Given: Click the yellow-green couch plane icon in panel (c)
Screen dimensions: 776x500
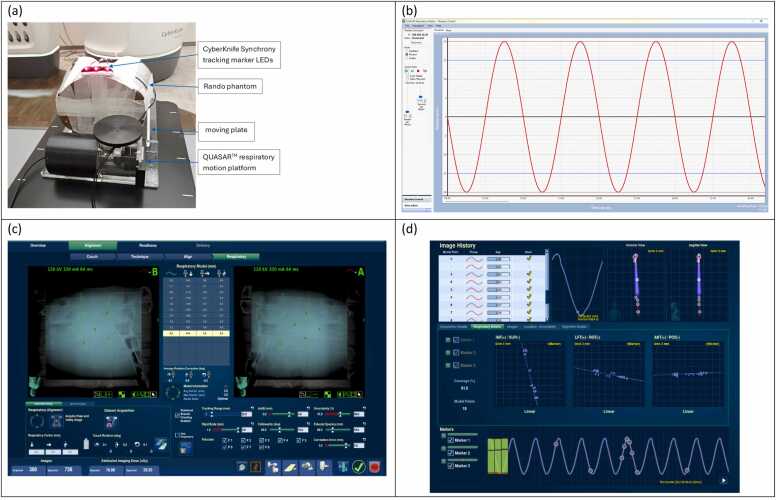Looking at the screenshot, I should point(290,466).
